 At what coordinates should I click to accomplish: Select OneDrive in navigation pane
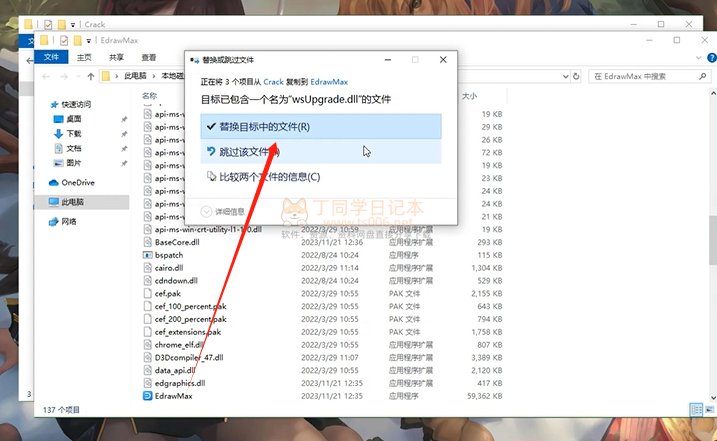tap(72, 183)
